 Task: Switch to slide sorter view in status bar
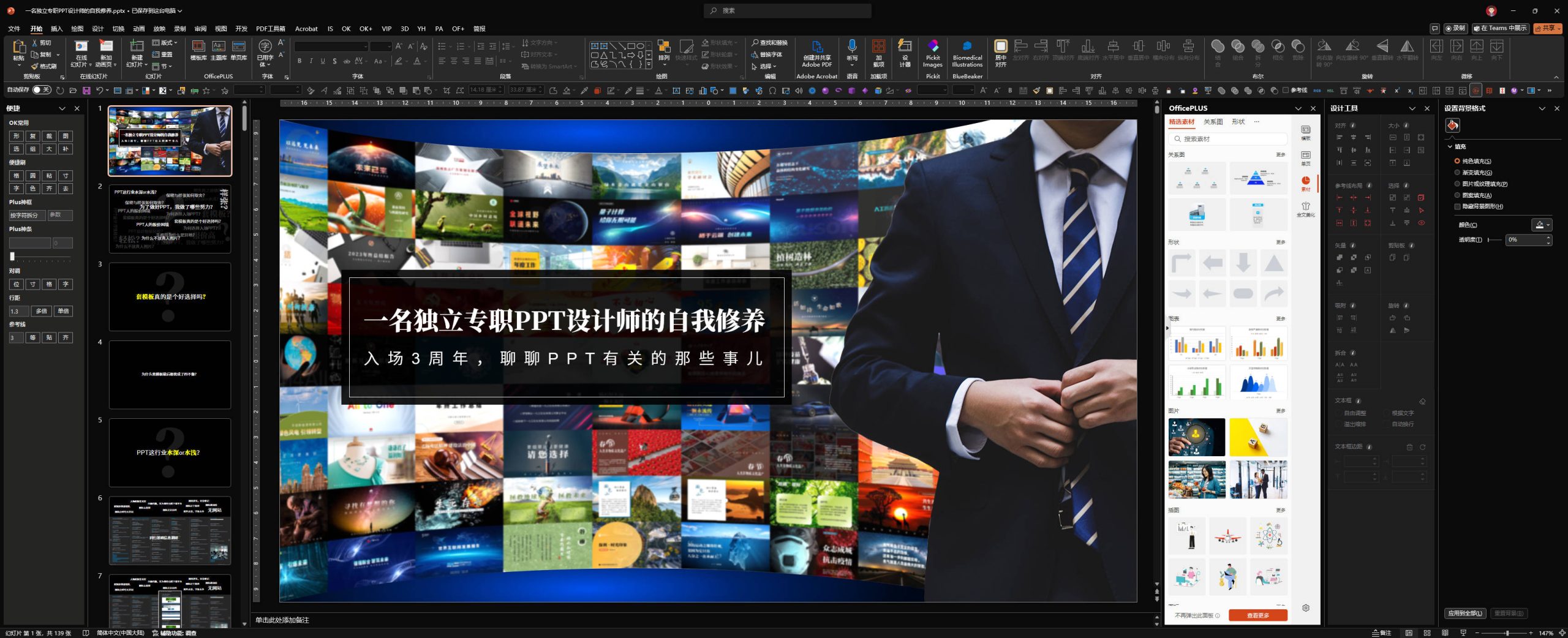click(x=1427, y=633)
